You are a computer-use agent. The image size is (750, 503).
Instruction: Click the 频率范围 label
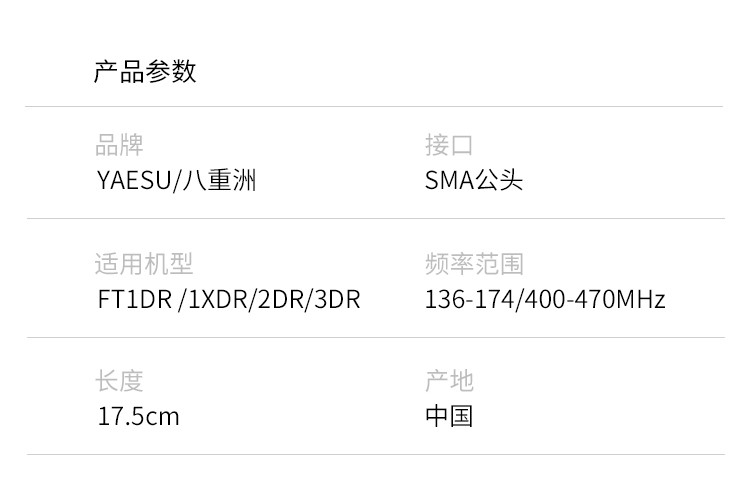pos(474,264)
